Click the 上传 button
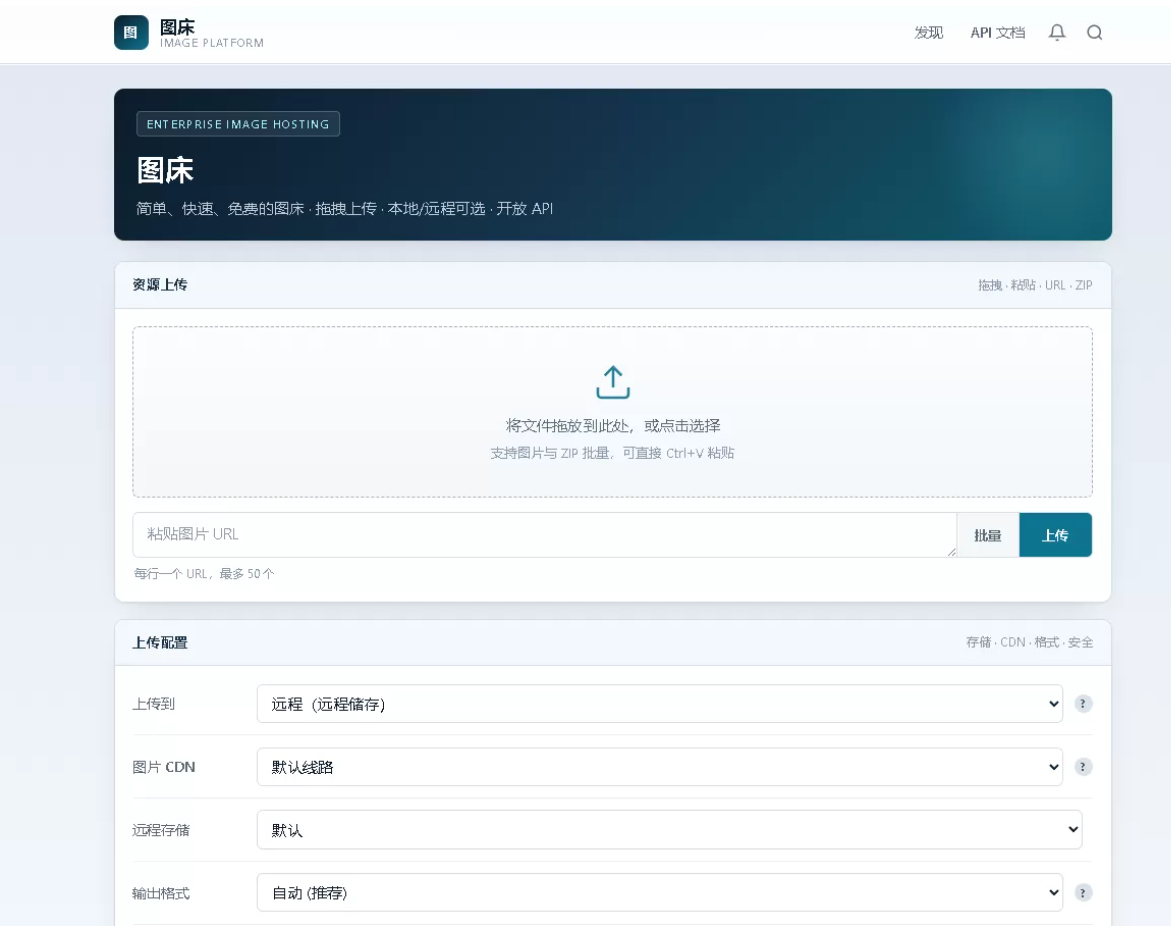 point(1055,535)
